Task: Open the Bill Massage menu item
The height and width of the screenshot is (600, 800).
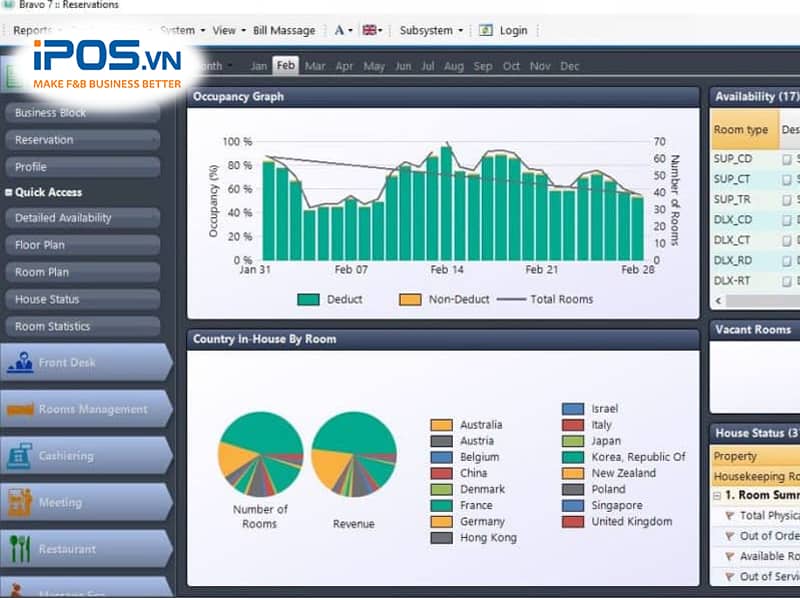Action: 287,30
